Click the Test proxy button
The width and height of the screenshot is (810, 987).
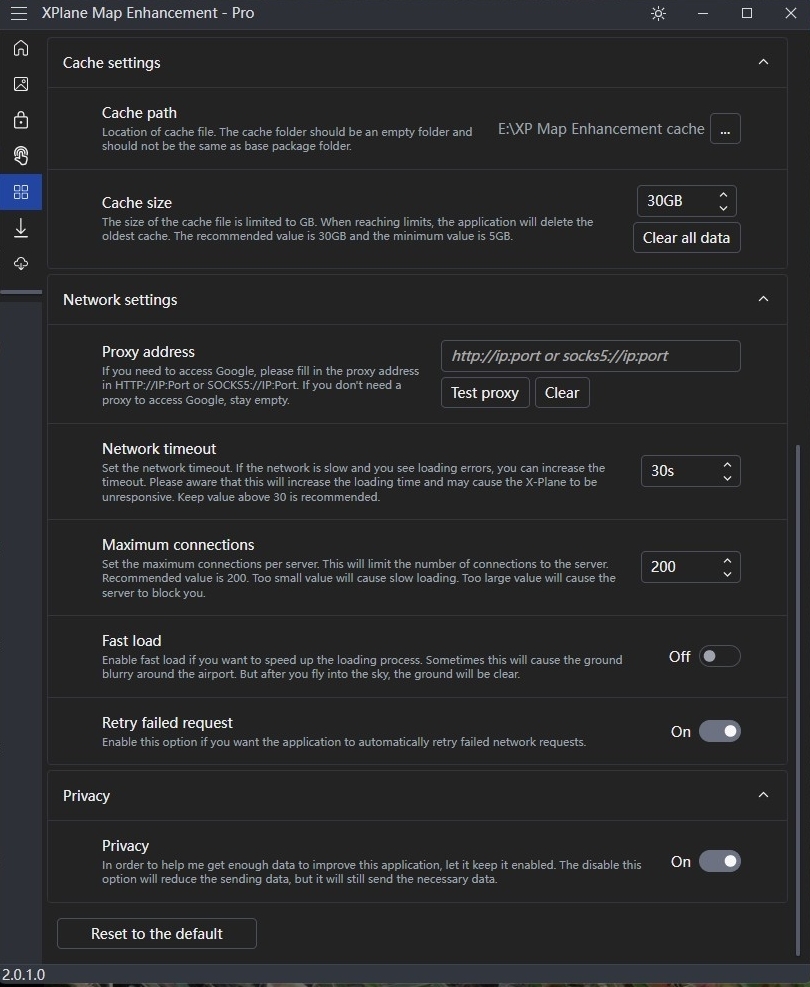(485, 392)
